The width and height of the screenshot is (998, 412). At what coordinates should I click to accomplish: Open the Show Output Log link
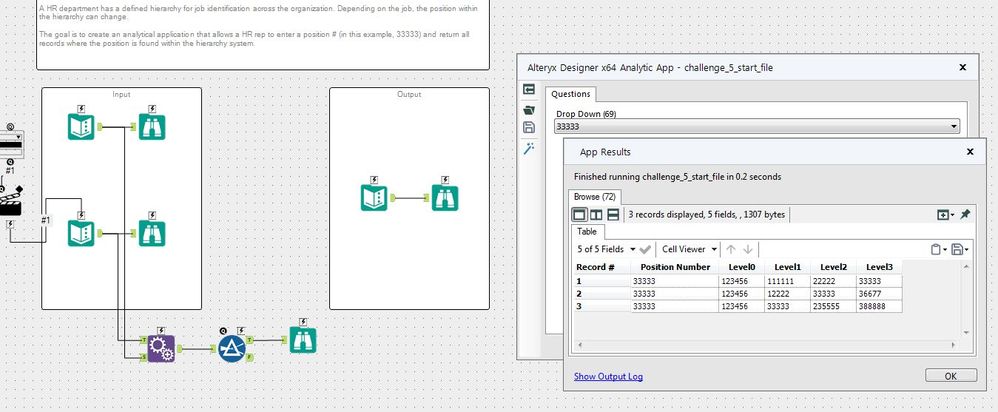tap(608, 376)
